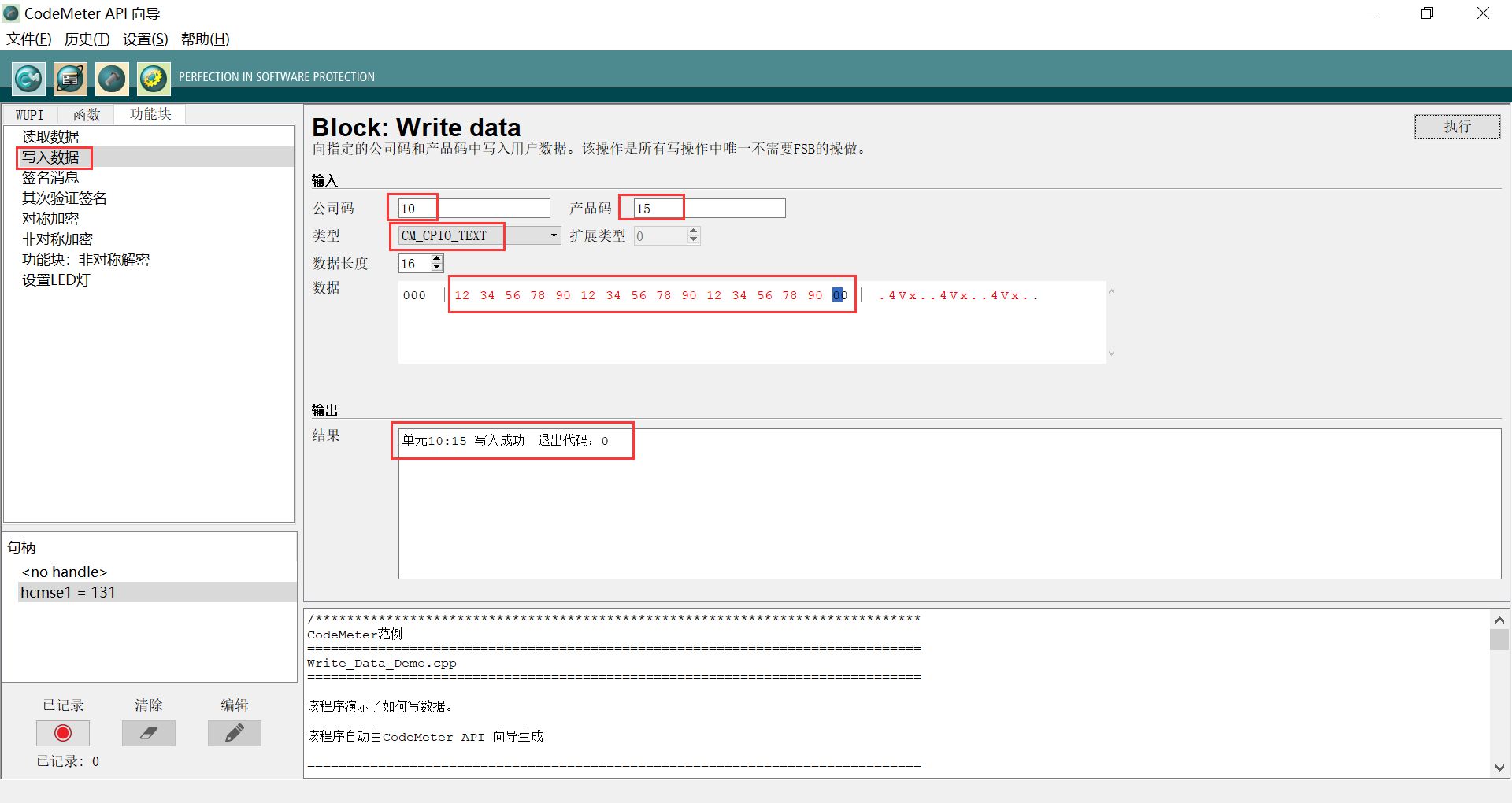1512x803 pixels.
Task: Open the 历史(T) menu
Action: tap(87, 39)
